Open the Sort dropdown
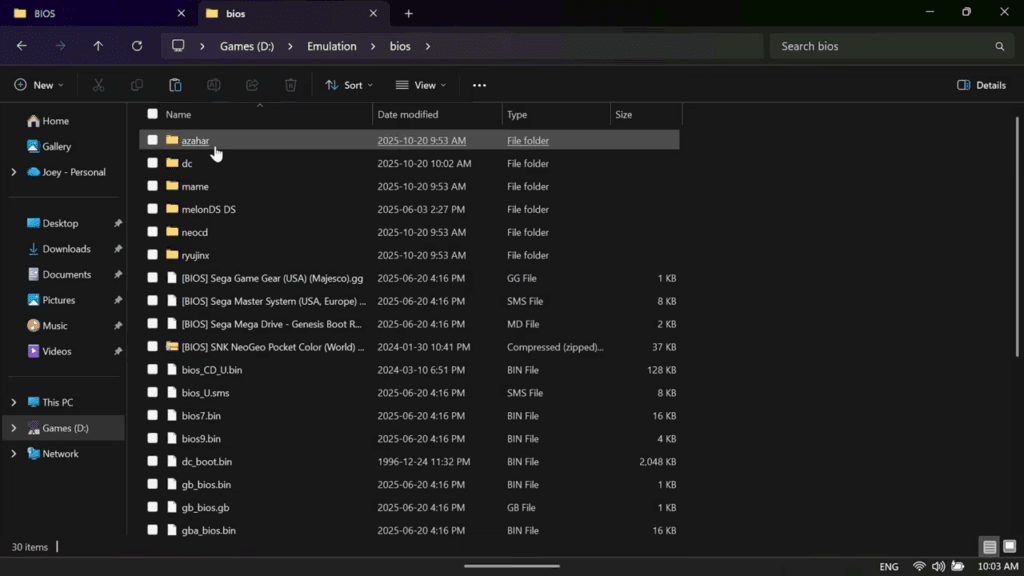 click(348, 85)
